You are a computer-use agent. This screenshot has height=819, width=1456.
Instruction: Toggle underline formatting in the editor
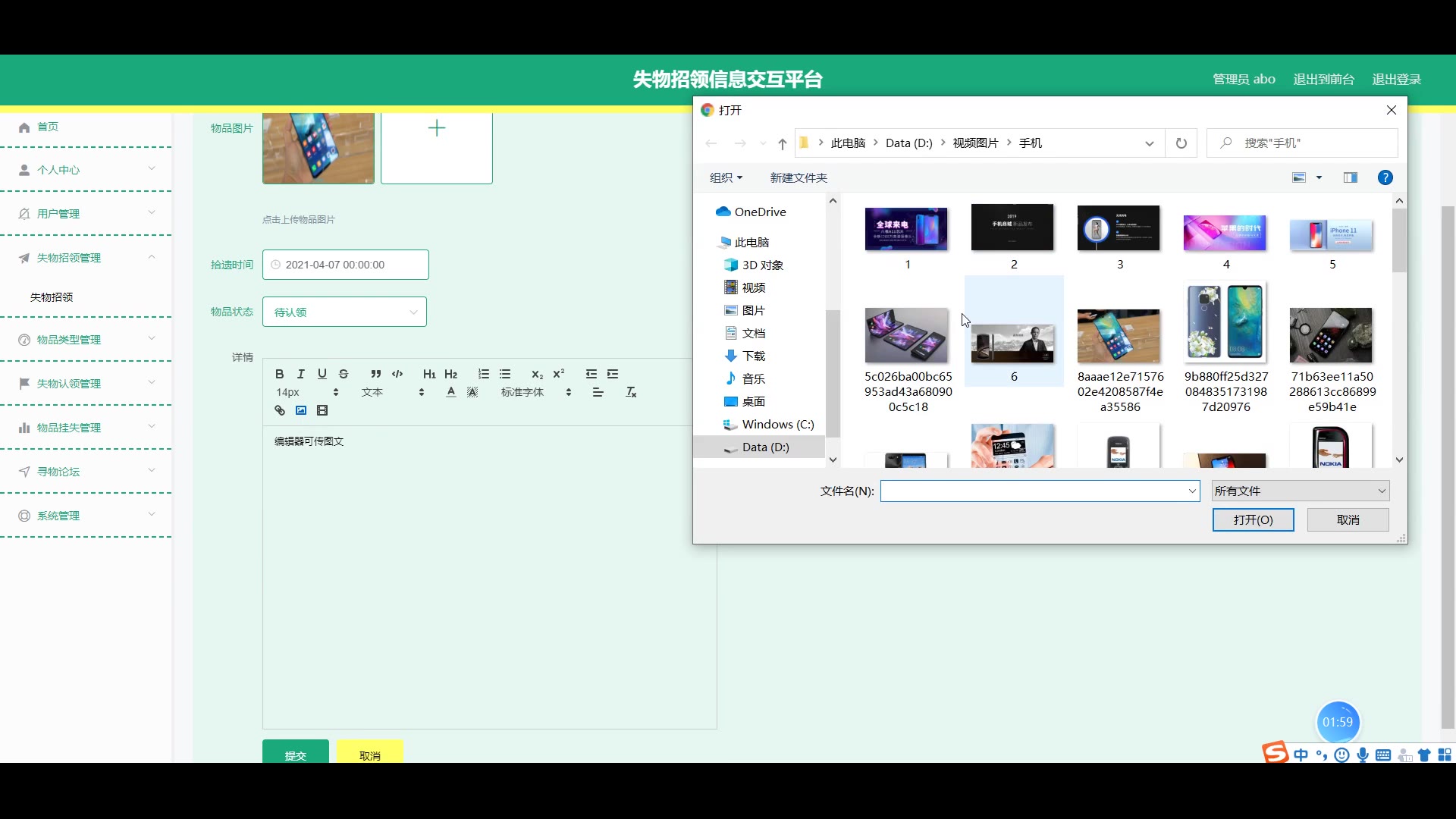(x=322, y=374)
